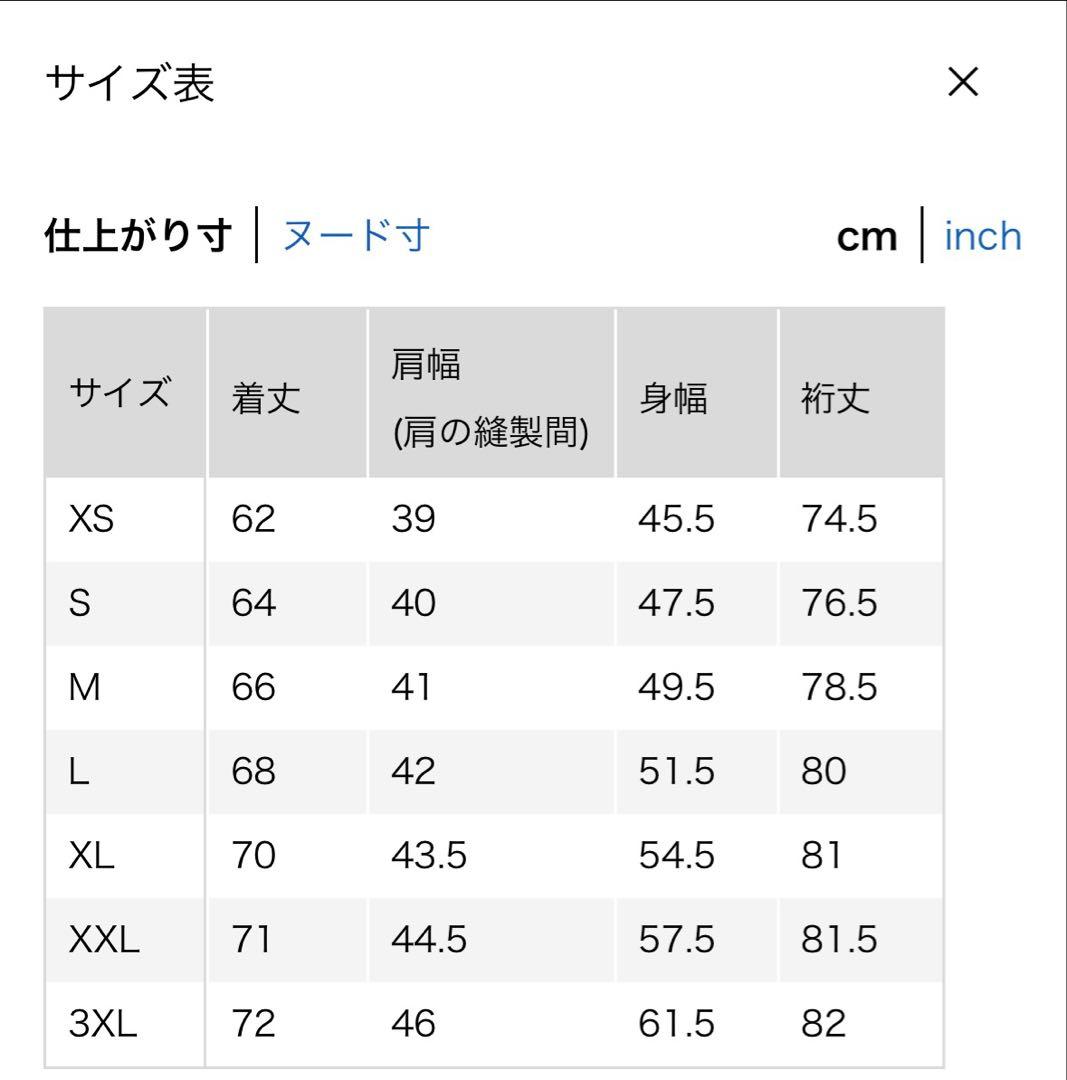Click the 身幅 column header

[x=674, y=399]
